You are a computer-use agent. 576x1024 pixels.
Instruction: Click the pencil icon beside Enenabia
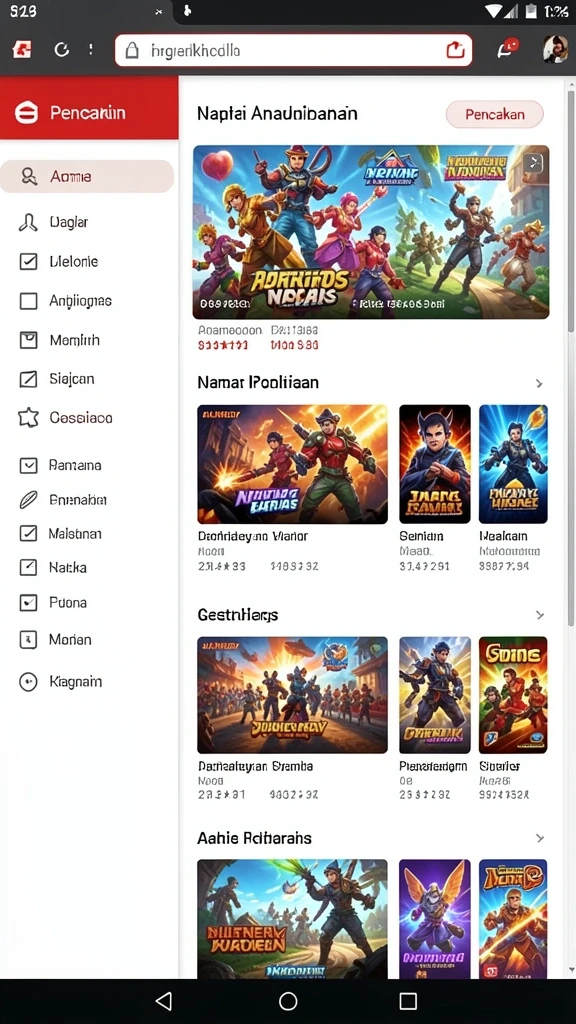click(28, 500)
